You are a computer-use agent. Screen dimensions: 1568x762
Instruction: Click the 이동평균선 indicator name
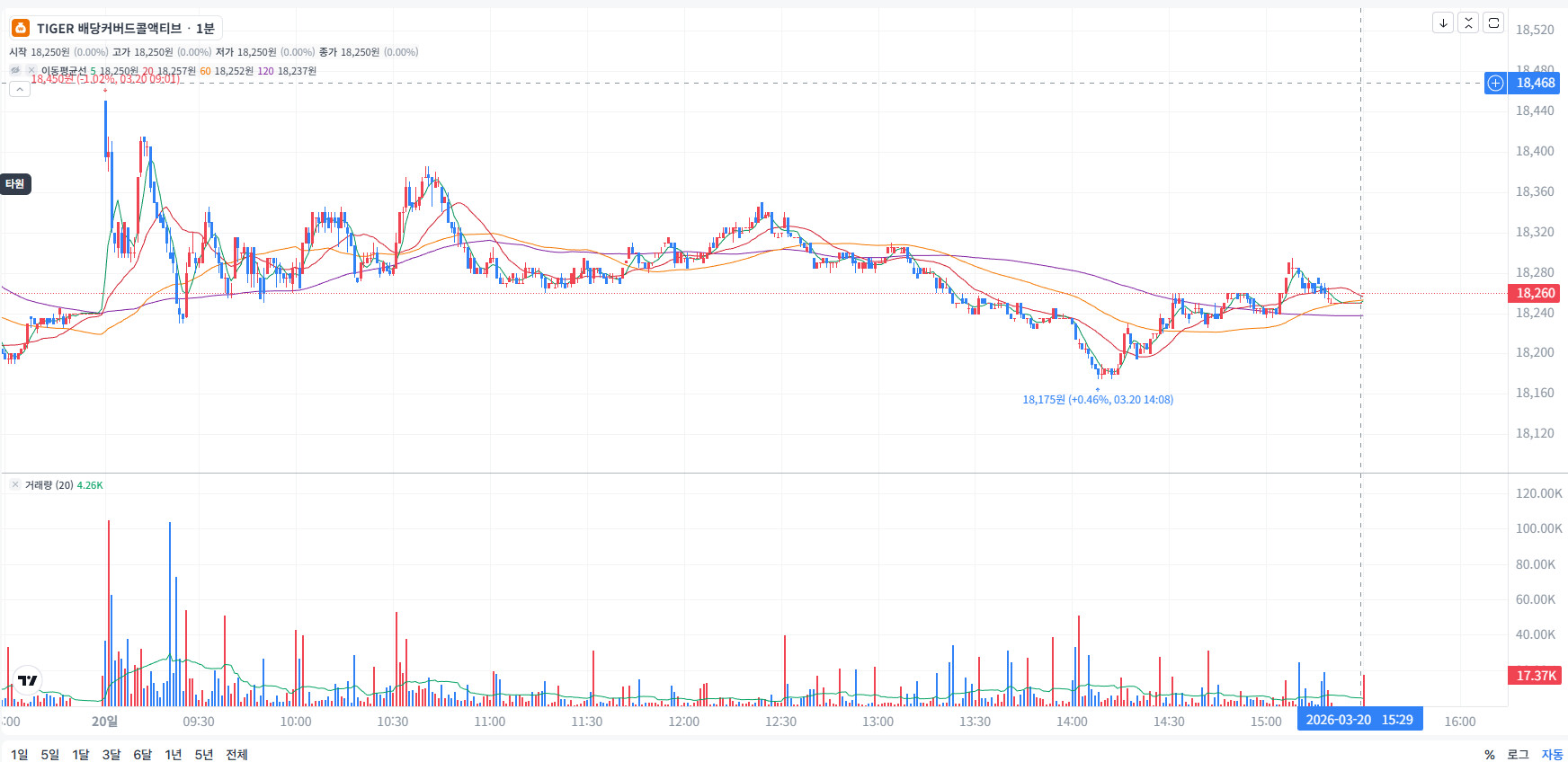[64, 71]
